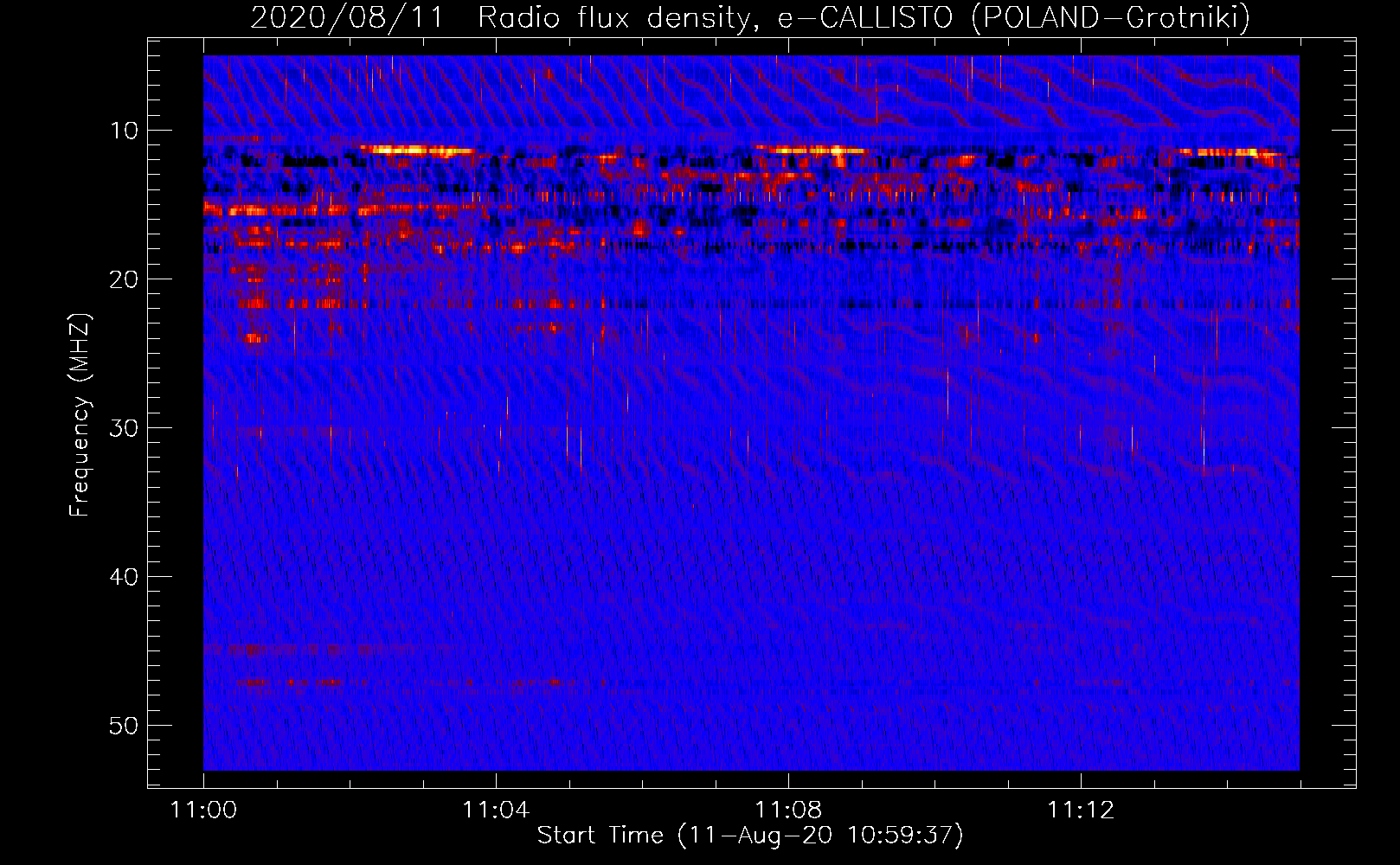
Task: Click the 'Start Time (11-Aug-20 10:59:37)' axis label
Action: point(750,836)
